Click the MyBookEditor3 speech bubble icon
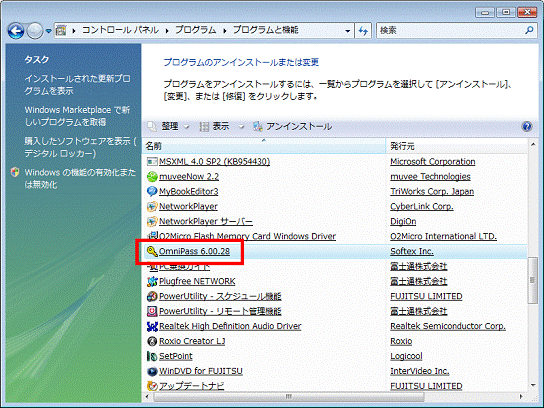This screenshot has width=544, height=408. 152,192
